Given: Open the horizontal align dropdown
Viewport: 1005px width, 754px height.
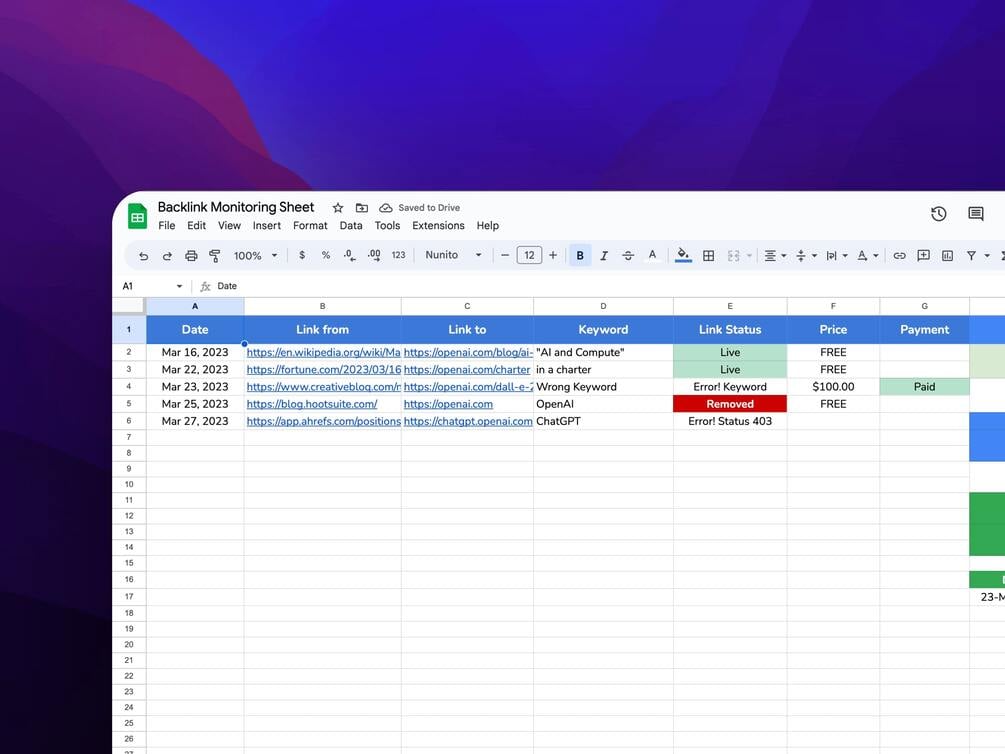Looking at the screenshot, I should [x=775, y=256].
